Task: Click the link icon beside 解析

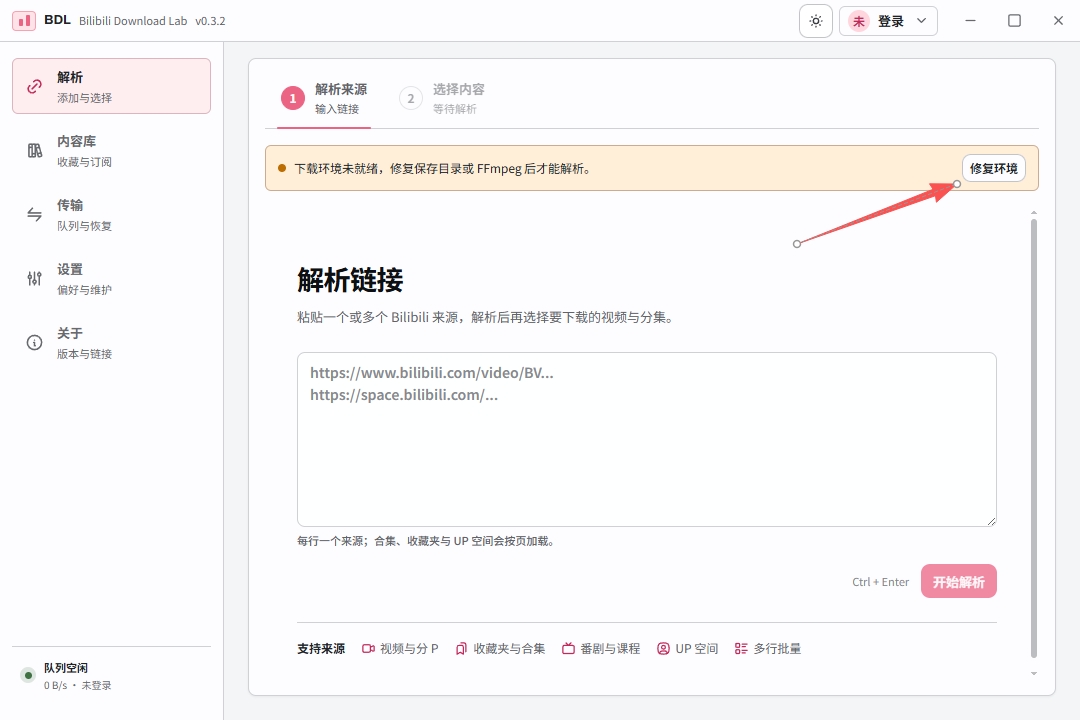Action: (34, 86)
